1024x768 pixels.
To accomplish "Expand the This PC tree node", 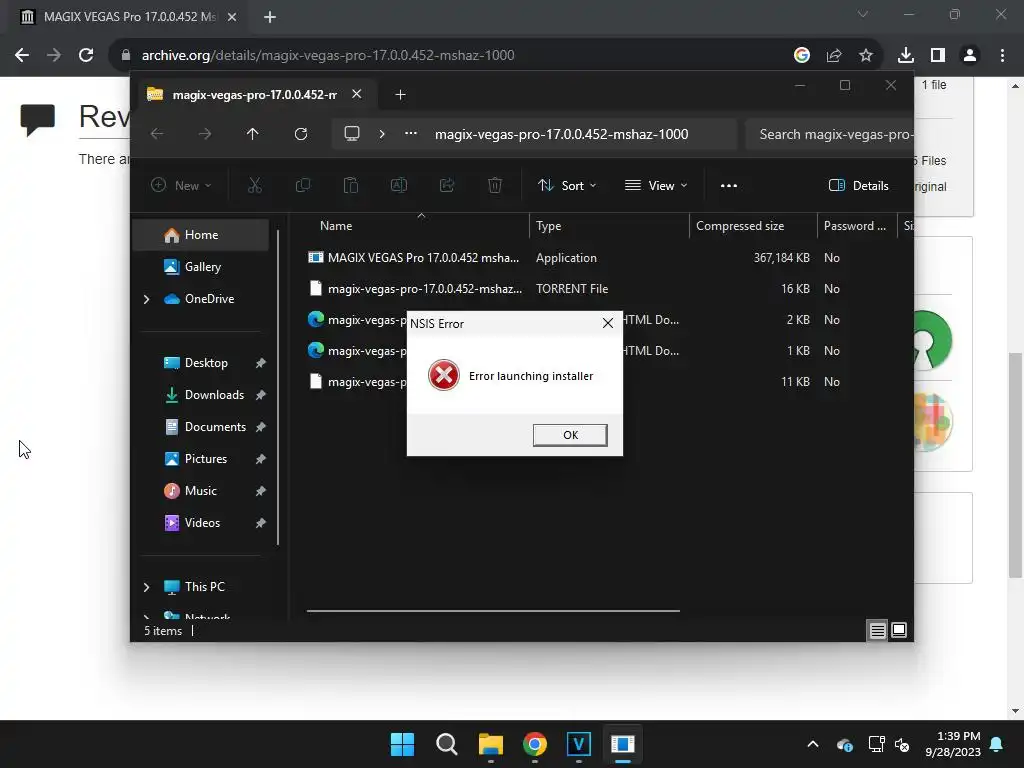I will (x=146, y=587).
